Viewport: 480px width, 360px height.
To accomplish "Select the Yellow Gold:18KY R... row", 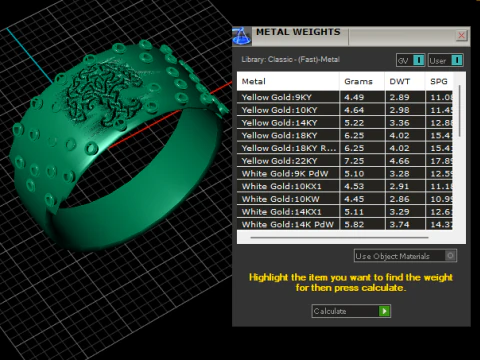I will click(345, 148).
